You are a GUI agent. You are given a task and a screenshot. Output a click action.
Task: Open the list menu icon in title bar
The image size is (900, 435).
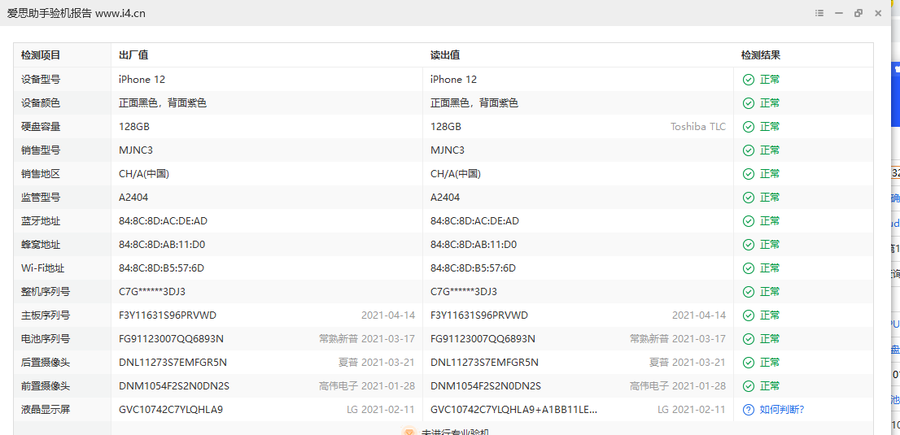coord(820,13)
